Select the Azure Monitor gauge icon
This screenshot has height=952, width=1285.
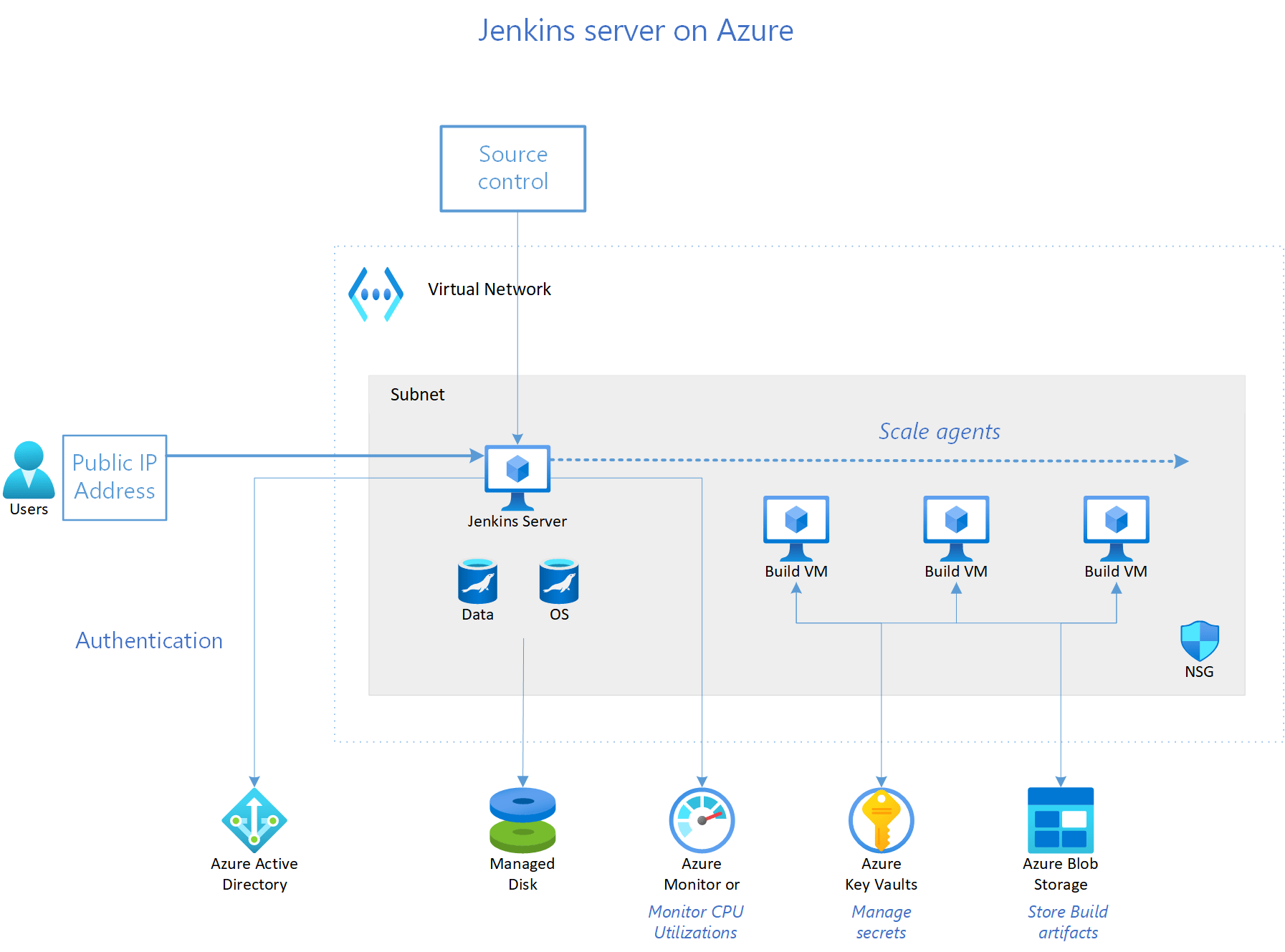701,819
